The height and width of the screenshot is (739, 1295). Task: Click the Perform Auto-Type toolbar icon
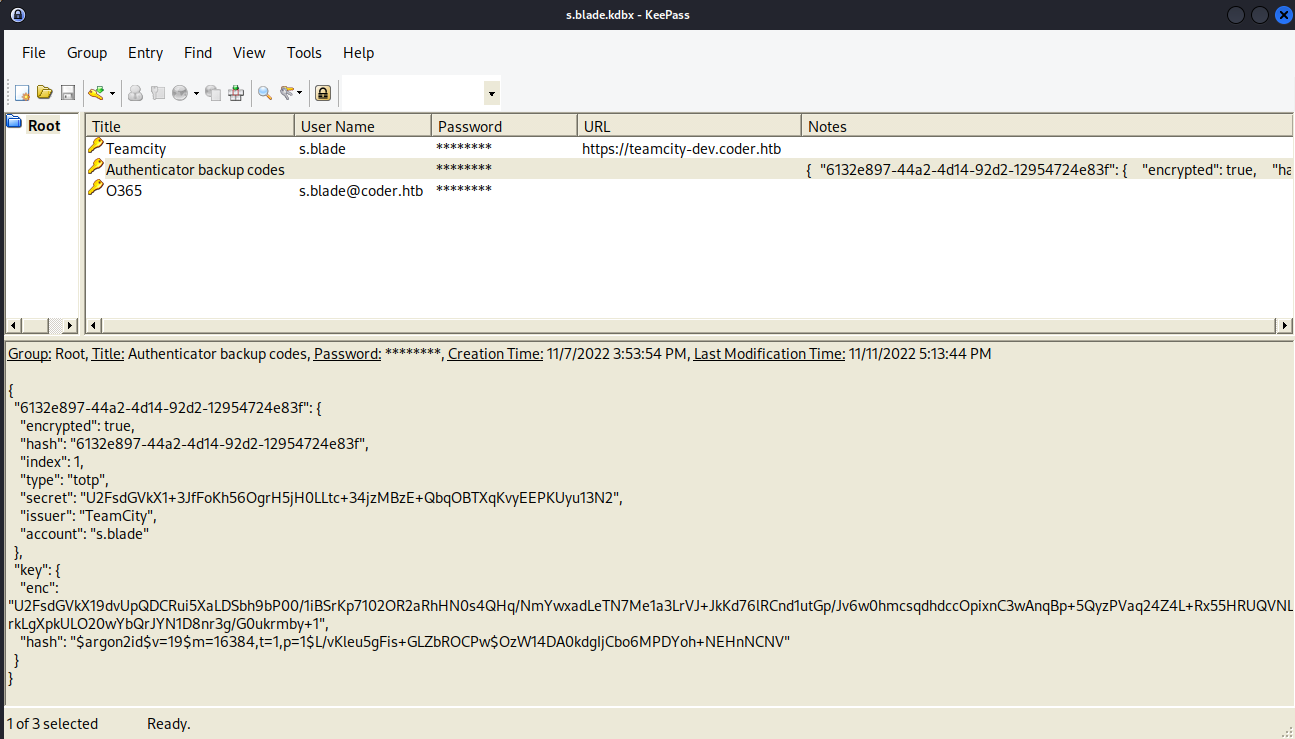[x=236, y=93]
